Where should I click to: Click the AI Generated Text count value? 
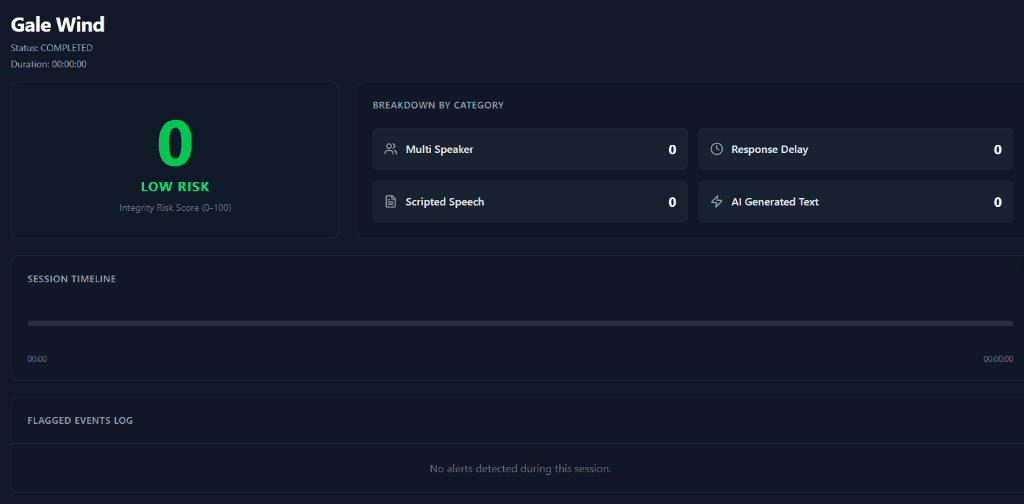click(x=997, y=202)
